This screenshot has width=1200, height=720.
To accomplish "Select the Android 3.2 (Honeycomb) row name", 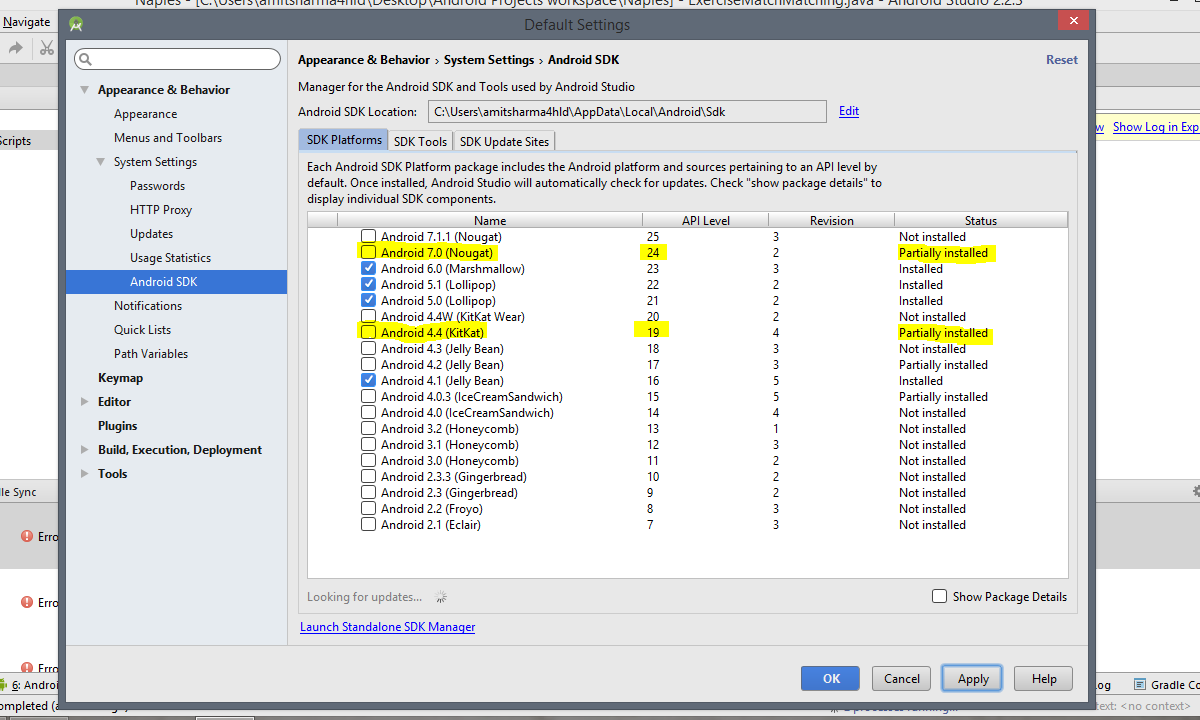I will tap(450, 429).
